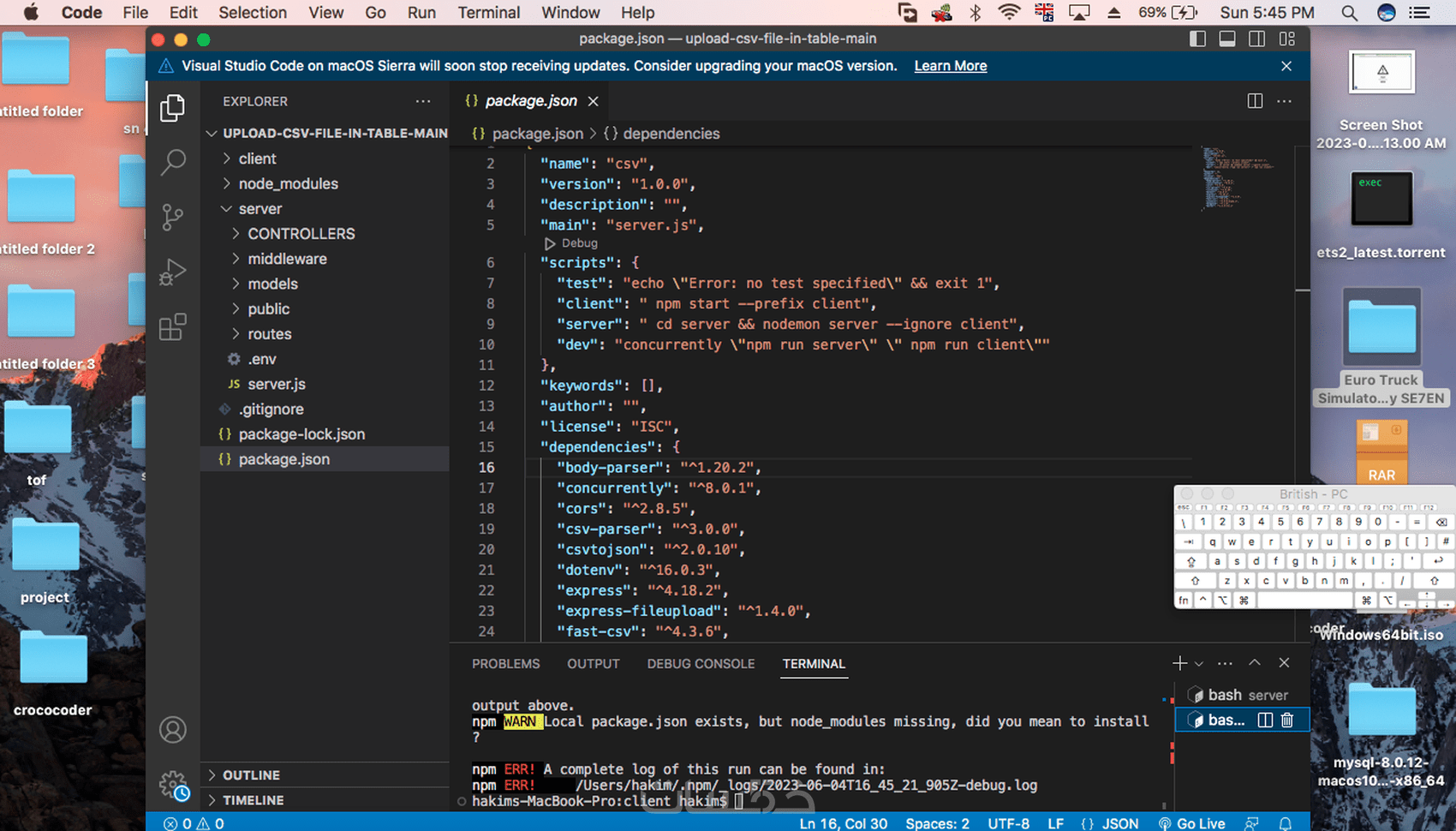Add a new terminal with the plus icon
This screenshot has height=831, width=1456.
(1179, 662)
